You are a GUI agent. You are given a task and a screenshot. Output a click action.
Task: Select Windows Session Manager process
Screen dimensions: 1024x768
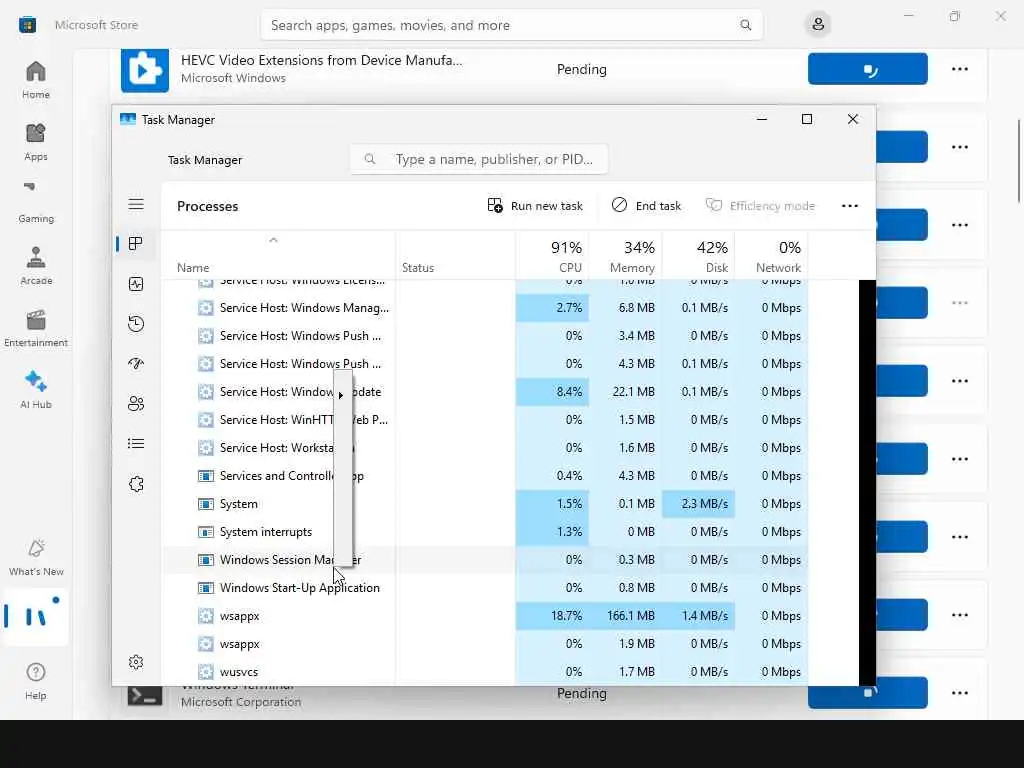[485, 560]
